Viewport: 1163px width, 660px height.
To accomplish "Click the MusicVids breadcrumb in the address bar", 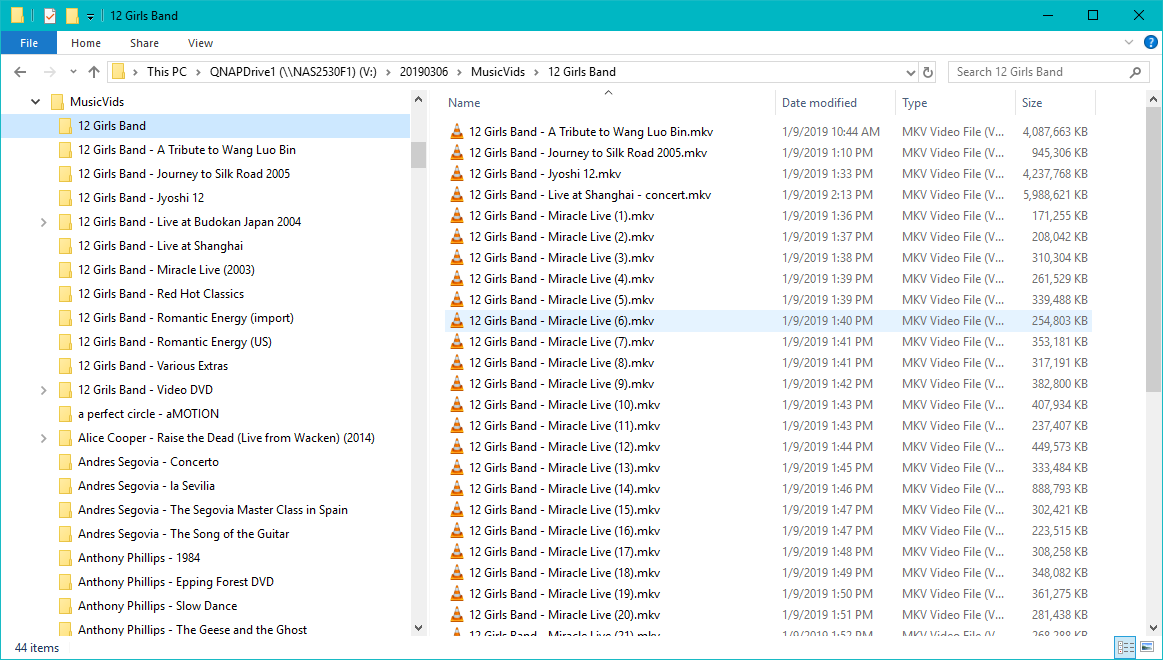I will [498, 72].
